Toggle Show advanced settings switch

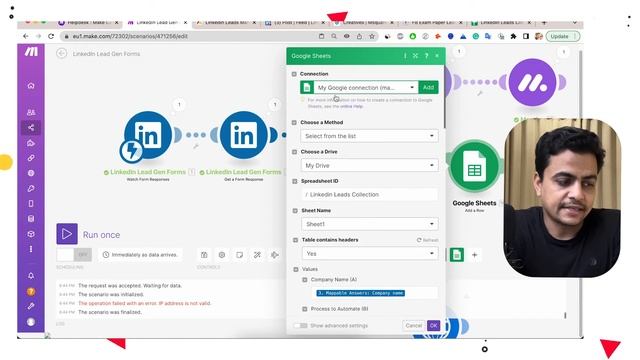[301, 325]
